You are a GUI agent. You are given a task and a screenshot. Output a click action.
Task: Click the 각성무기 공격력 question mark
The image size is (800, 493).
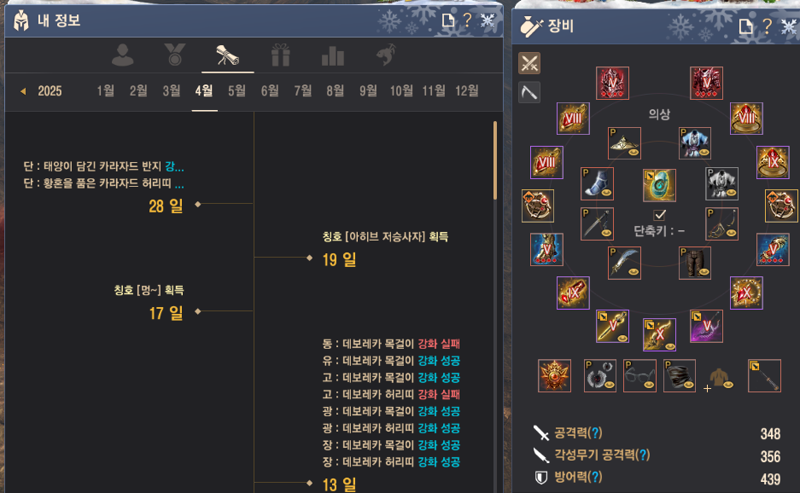tap(643, 455)
